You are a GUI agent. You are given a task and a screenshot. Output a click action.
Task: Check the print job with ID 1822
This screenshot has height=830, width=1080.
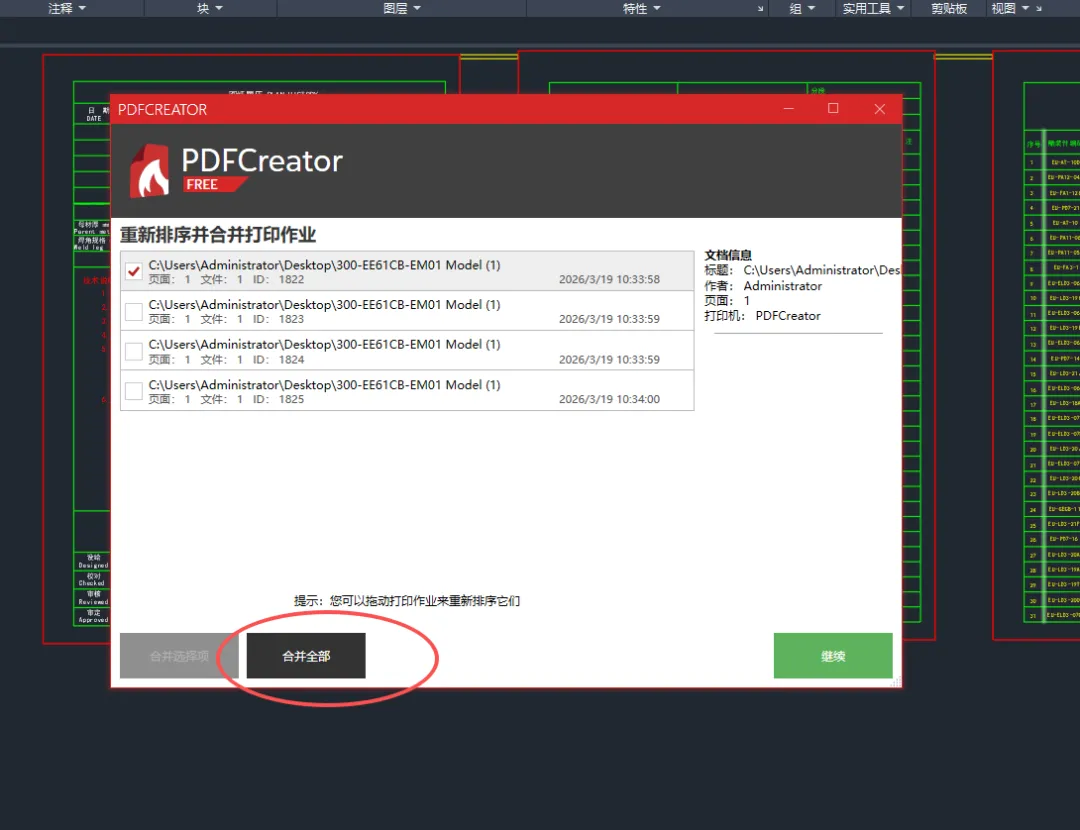(134, 271)
